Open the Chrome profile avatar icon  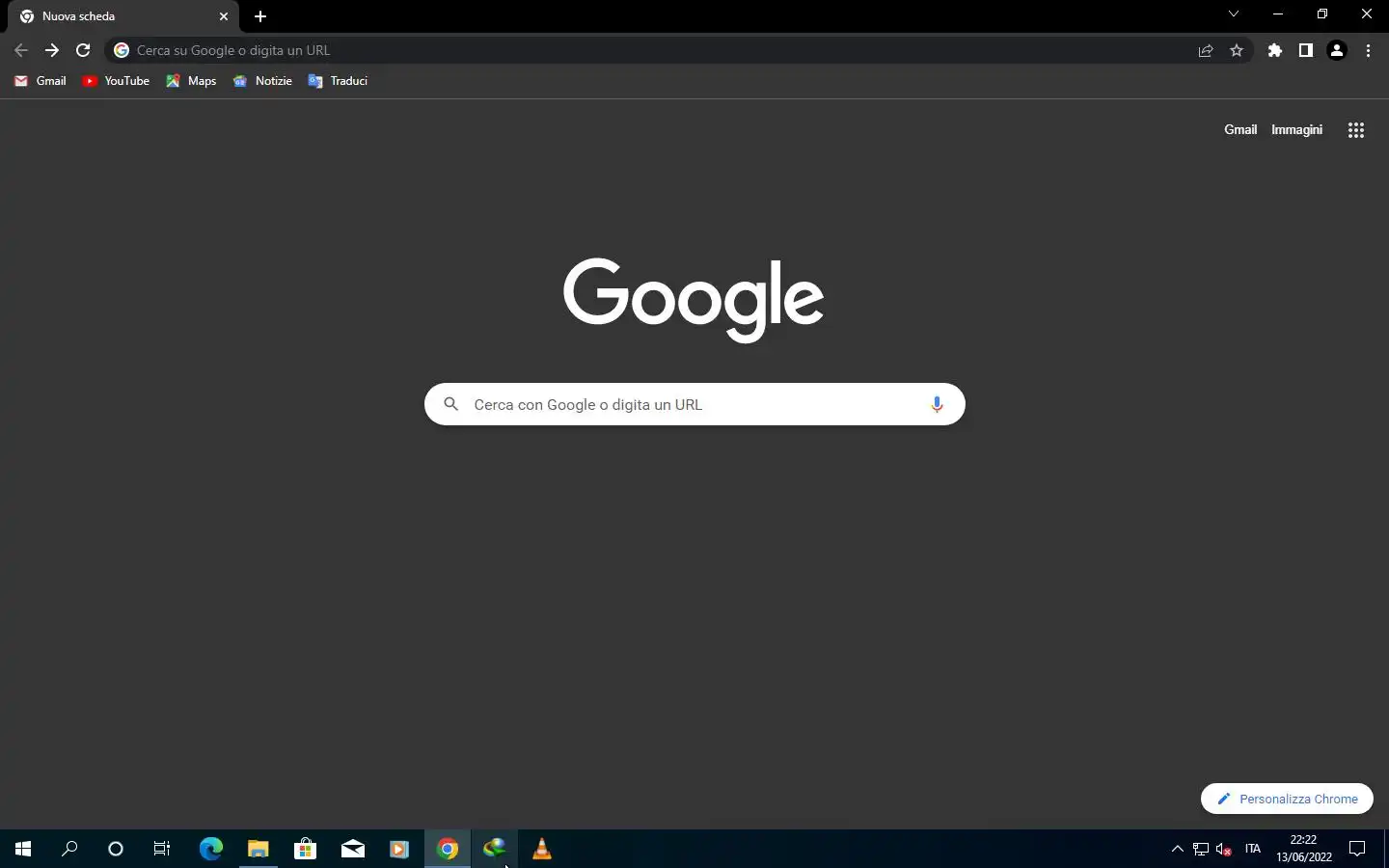coord(1337,51)
